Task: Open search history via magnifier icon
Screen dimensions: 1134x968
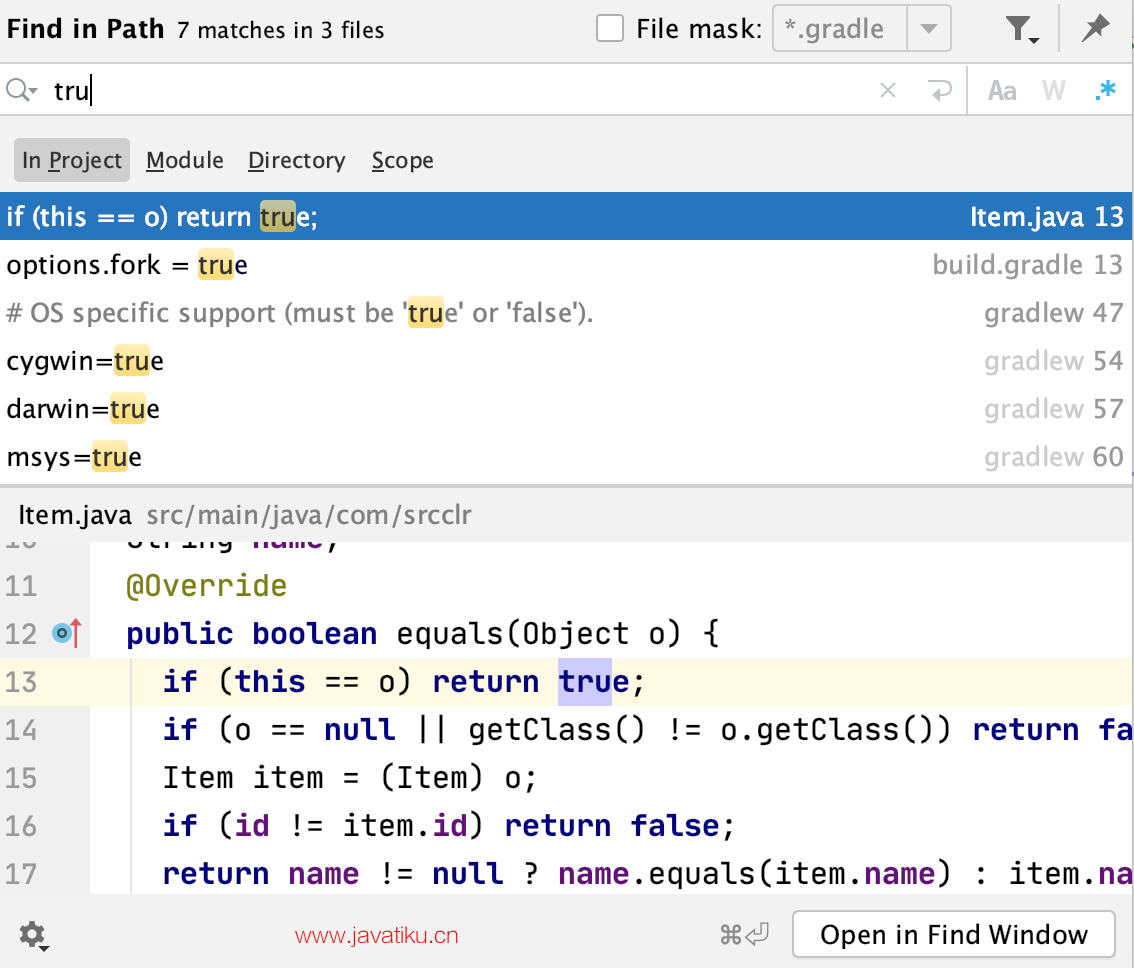Action: 22,91
